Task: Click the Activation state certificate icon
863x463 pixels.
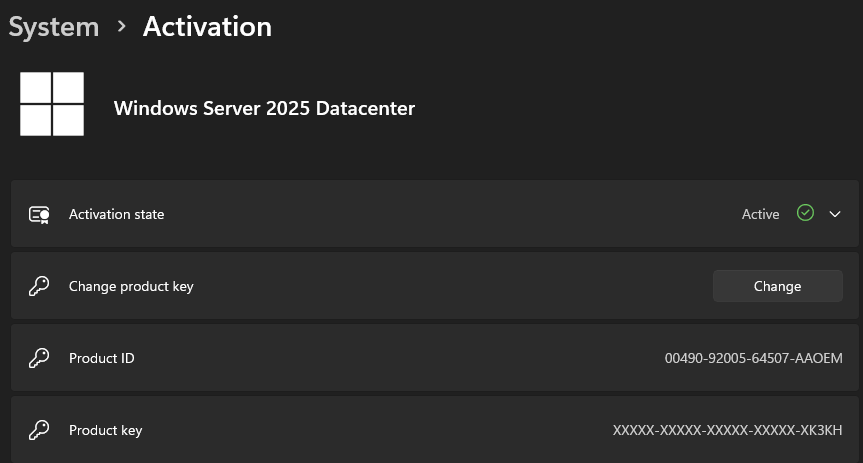Action: 39,214
